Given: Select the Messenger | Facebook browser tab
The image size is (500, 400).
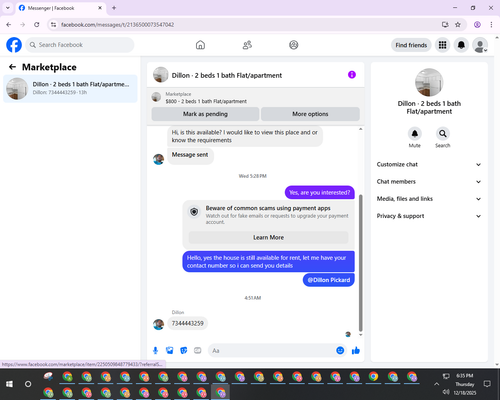Looking at the screenshot, I should click(61, 8).
